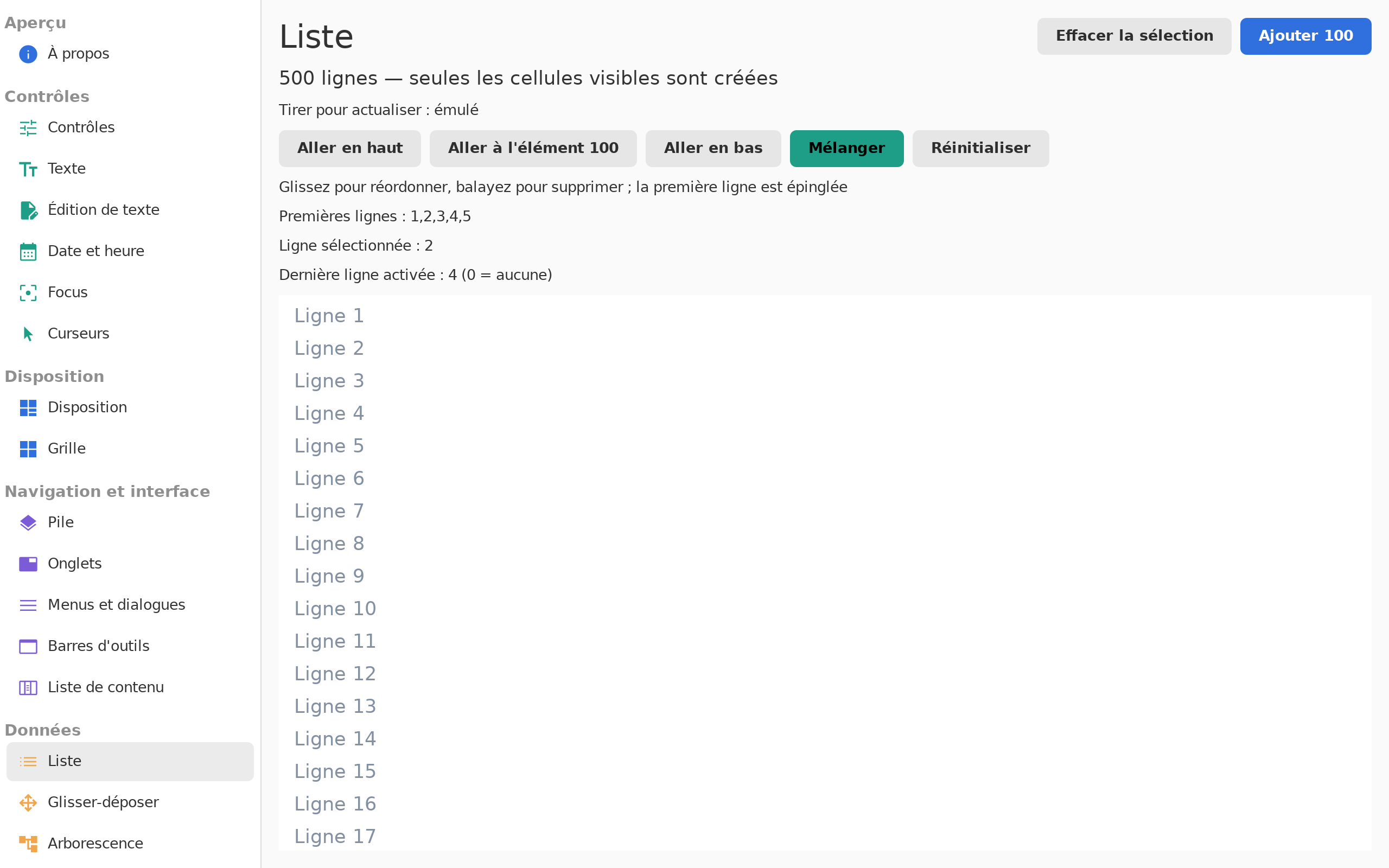
Task: Click the Ajouter 100 button
Action: (x=1306, y=36)
